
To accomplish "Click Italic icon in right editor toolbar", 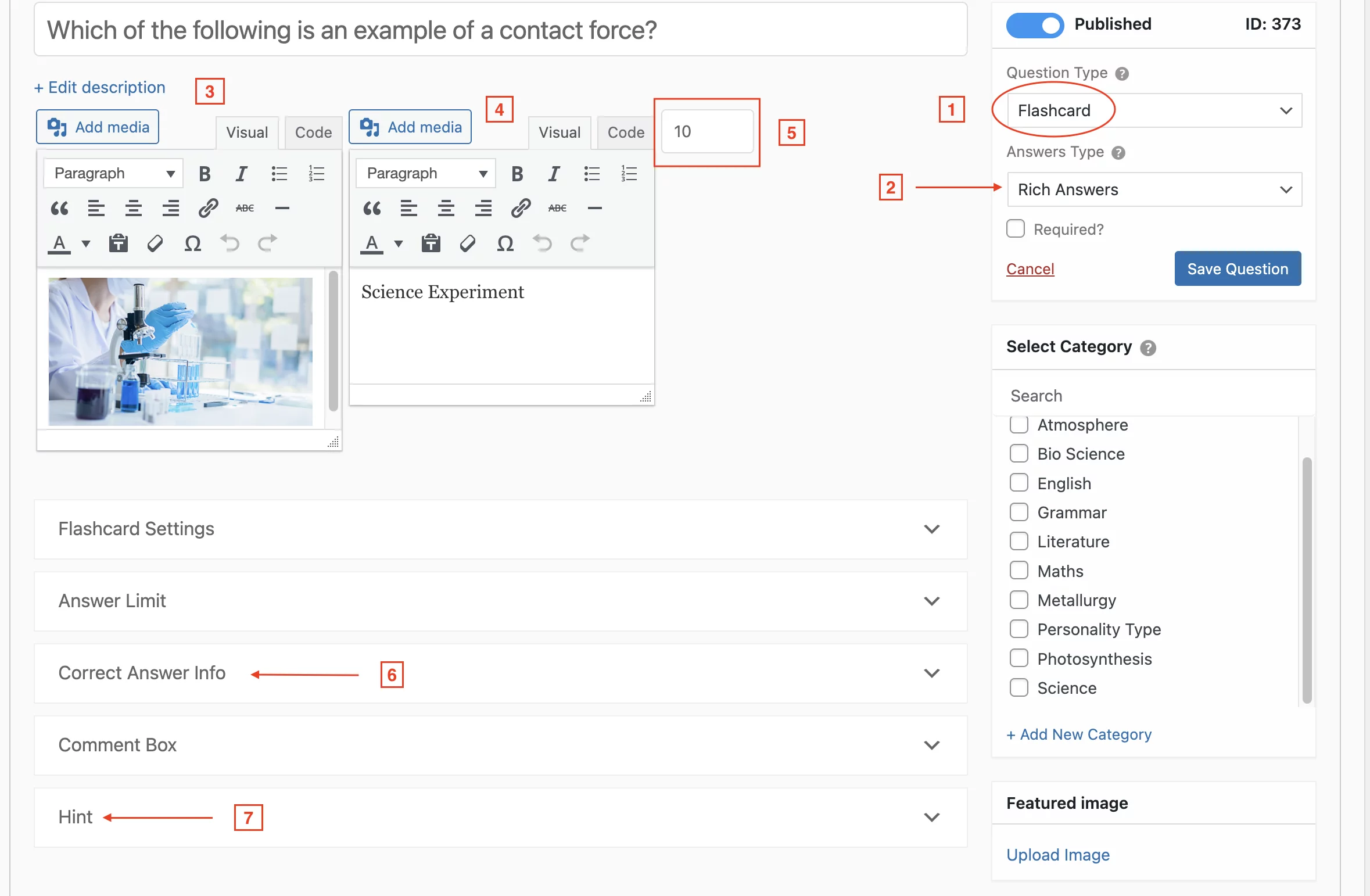I will tap(554, 174).
